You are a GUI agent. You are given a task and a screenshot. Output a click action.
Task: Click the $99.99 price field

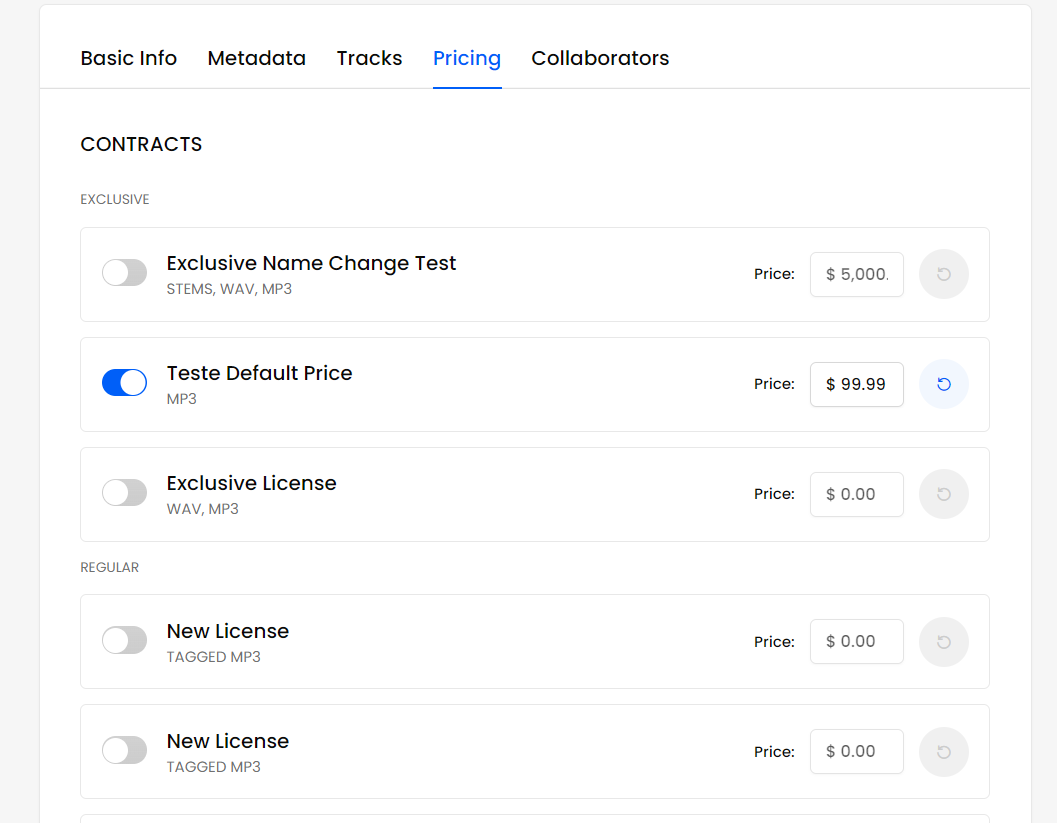[x=856, y=384]
